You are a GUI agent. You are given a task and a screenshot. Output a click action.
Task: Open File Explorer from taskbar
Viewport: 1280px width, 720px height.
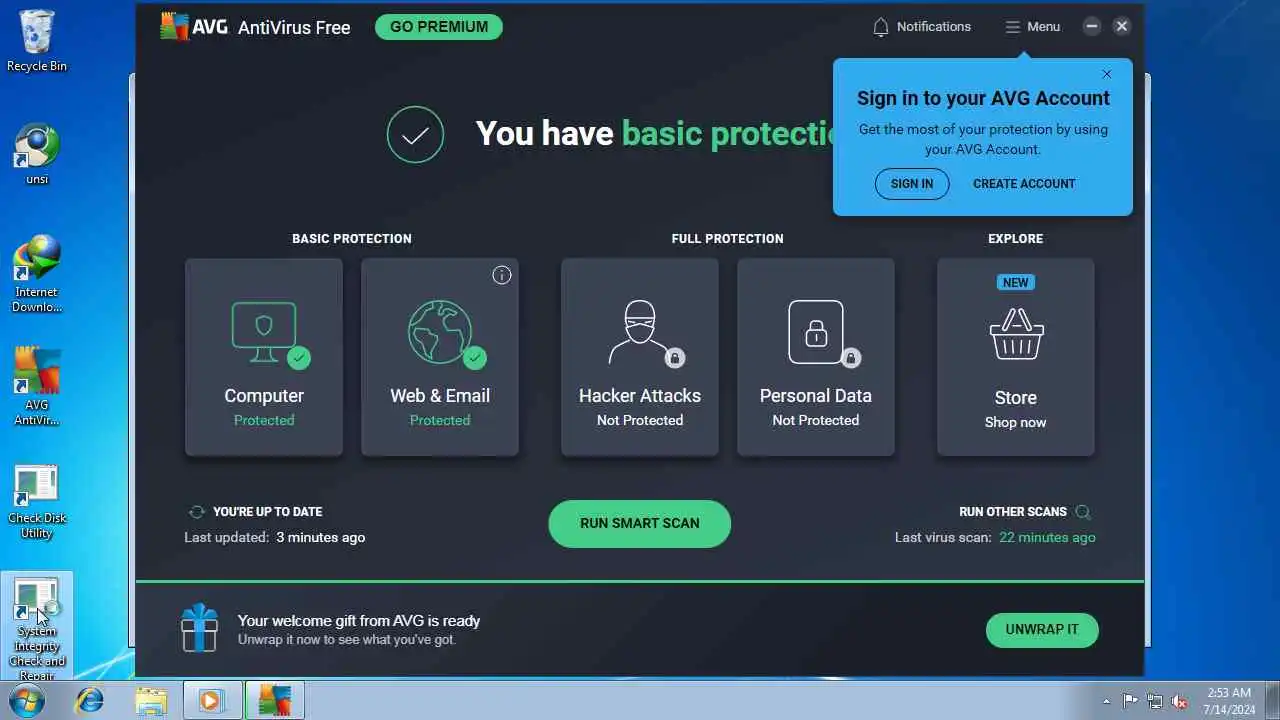click(x=151, y=700)
